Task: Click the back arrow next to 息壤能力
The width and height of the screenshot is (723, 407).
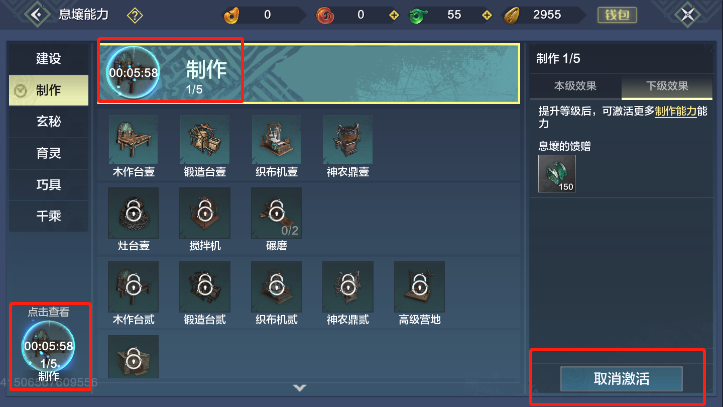Action: pyautogui.click(x=37, y=15)
